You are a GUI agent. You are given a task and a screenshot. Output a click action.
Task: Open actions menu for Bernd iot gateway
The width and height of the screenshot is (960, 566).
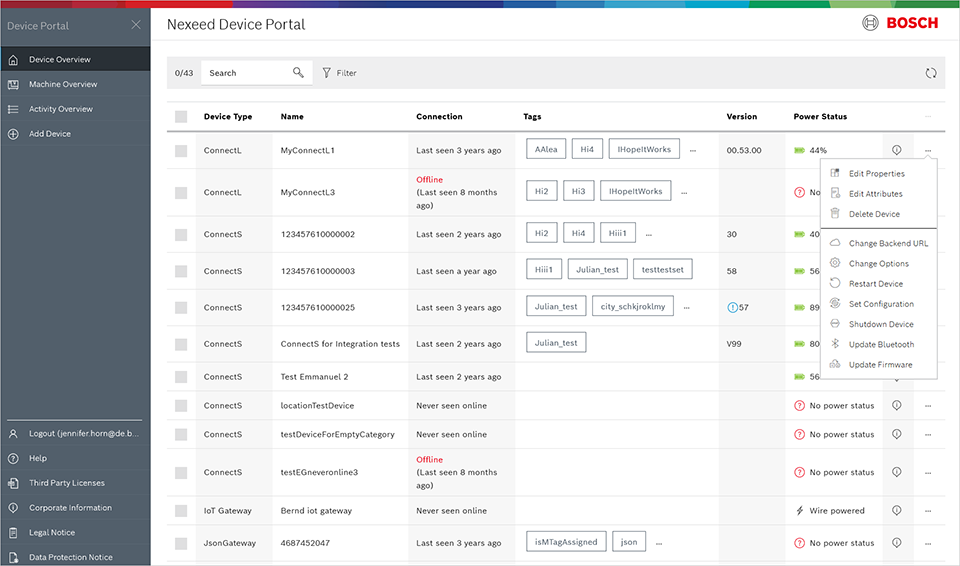click(x=928, y=511)
